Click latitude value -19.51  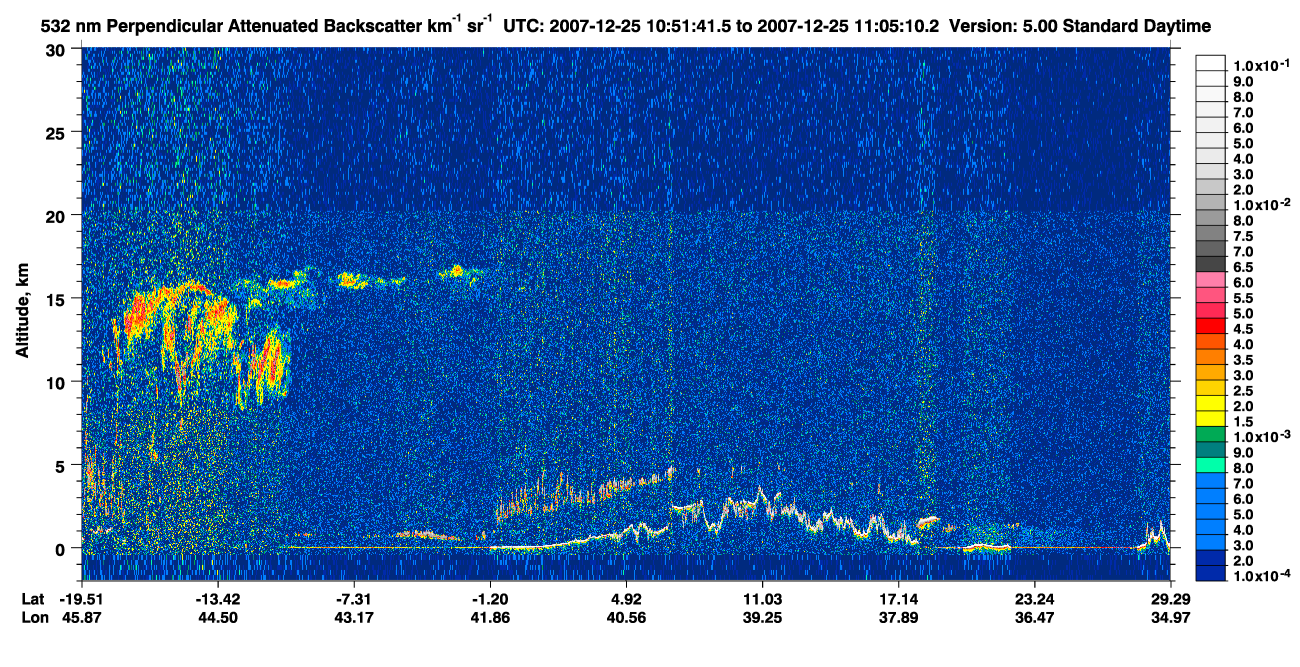pos(82,599)
